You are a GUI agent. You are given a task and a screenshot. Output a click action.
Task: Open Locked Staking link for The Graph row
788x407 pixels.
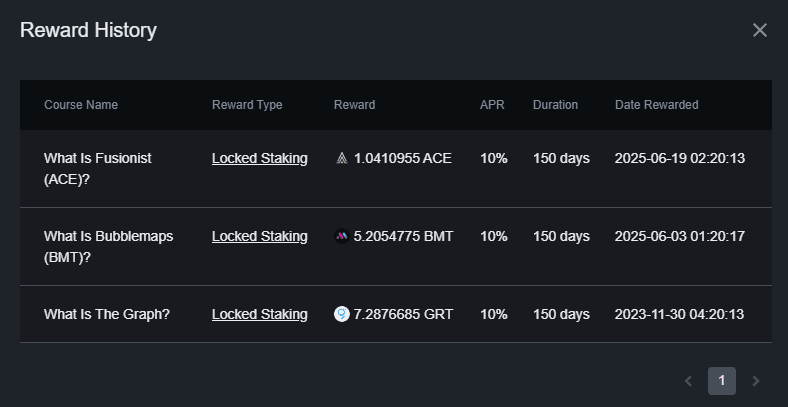(x=259, y=314)
